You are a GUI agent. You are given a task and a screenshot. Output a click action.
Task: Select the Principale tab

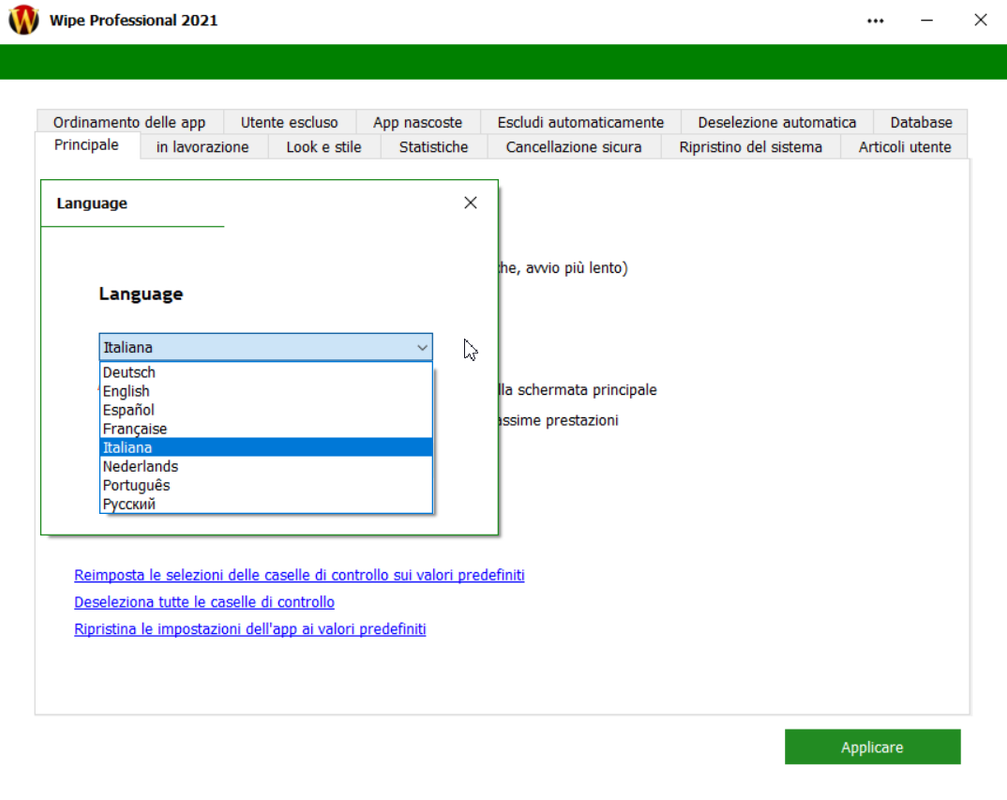pyautogui.click(x=87, y=145)
